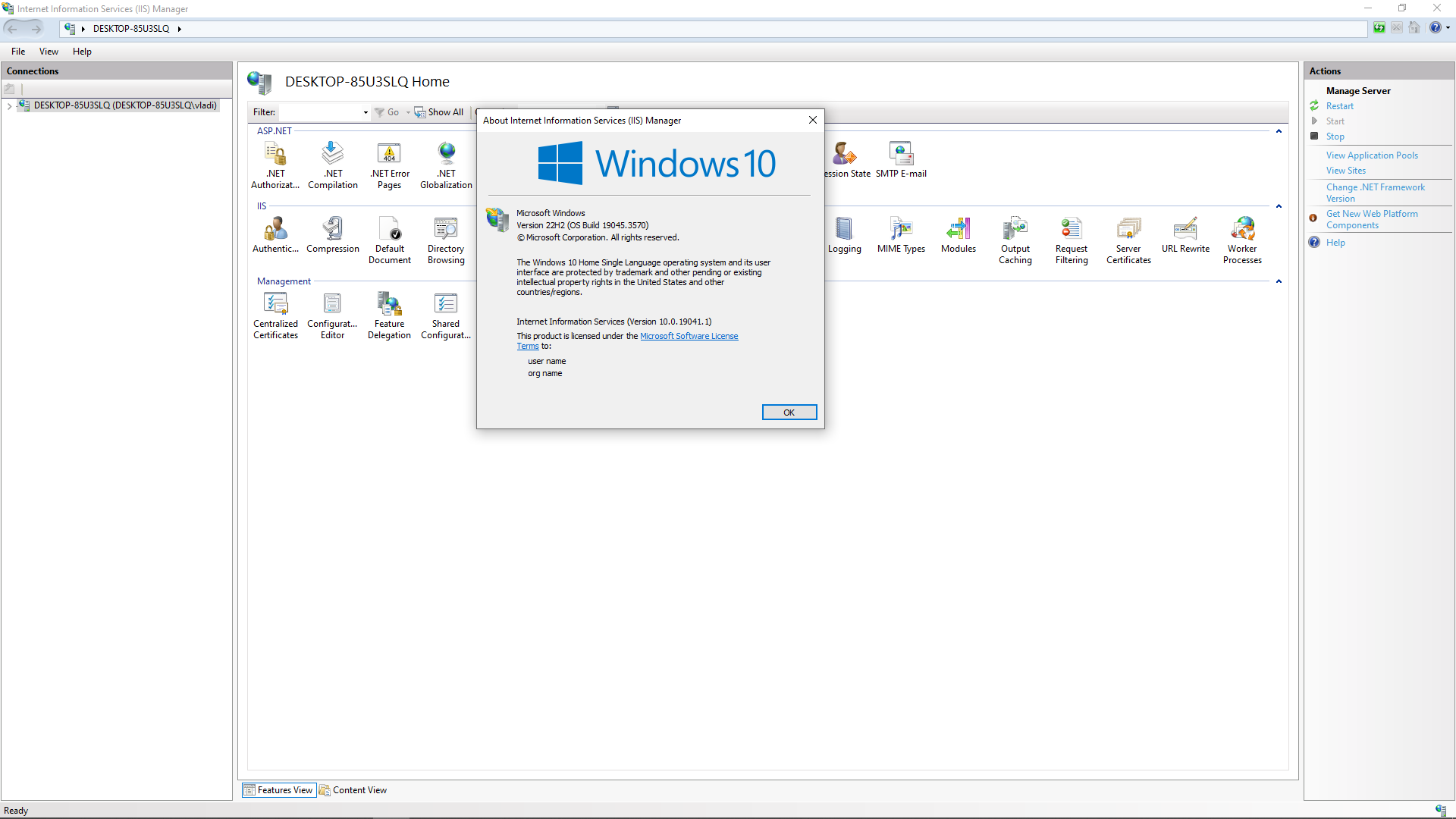The width and height of the screenshot is (1456, 819).
Task: Open the Request Filtering feature
Action: [1072, 240]
